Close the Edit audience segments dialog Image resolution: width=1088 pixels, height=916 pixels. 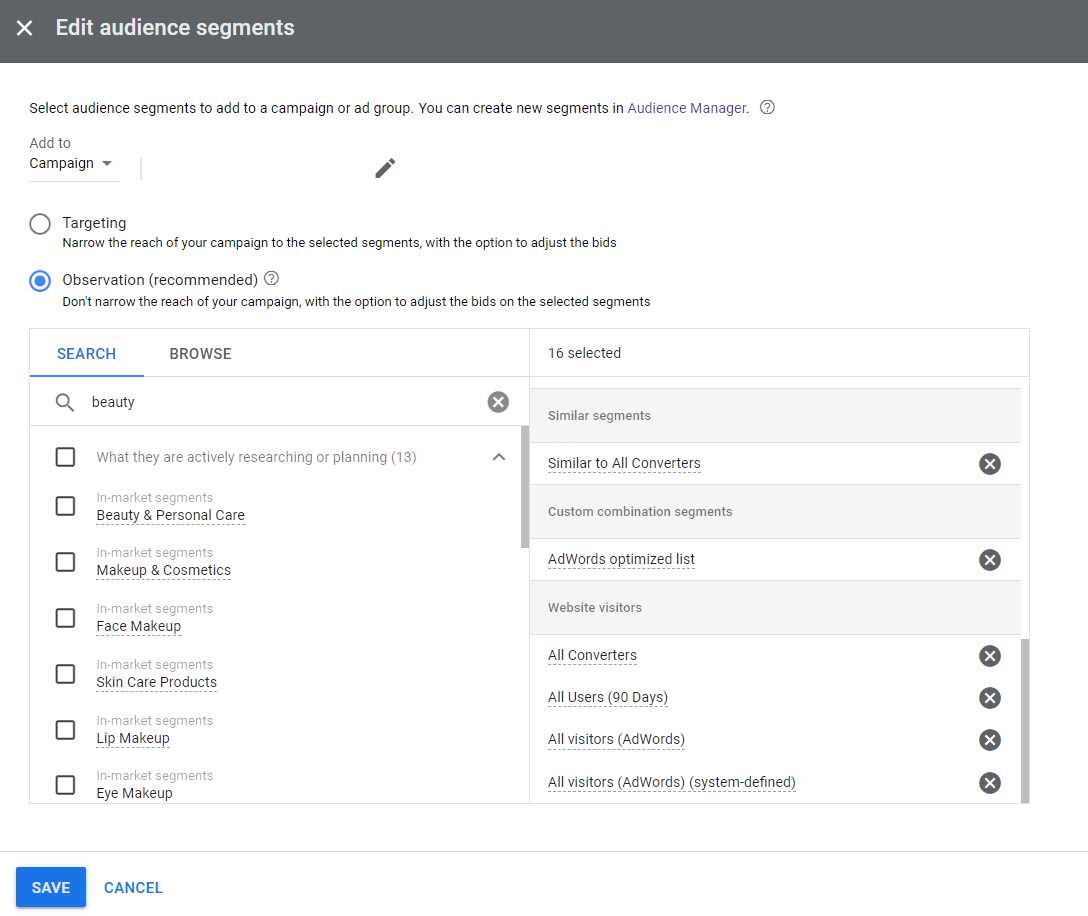coord(24,28)
